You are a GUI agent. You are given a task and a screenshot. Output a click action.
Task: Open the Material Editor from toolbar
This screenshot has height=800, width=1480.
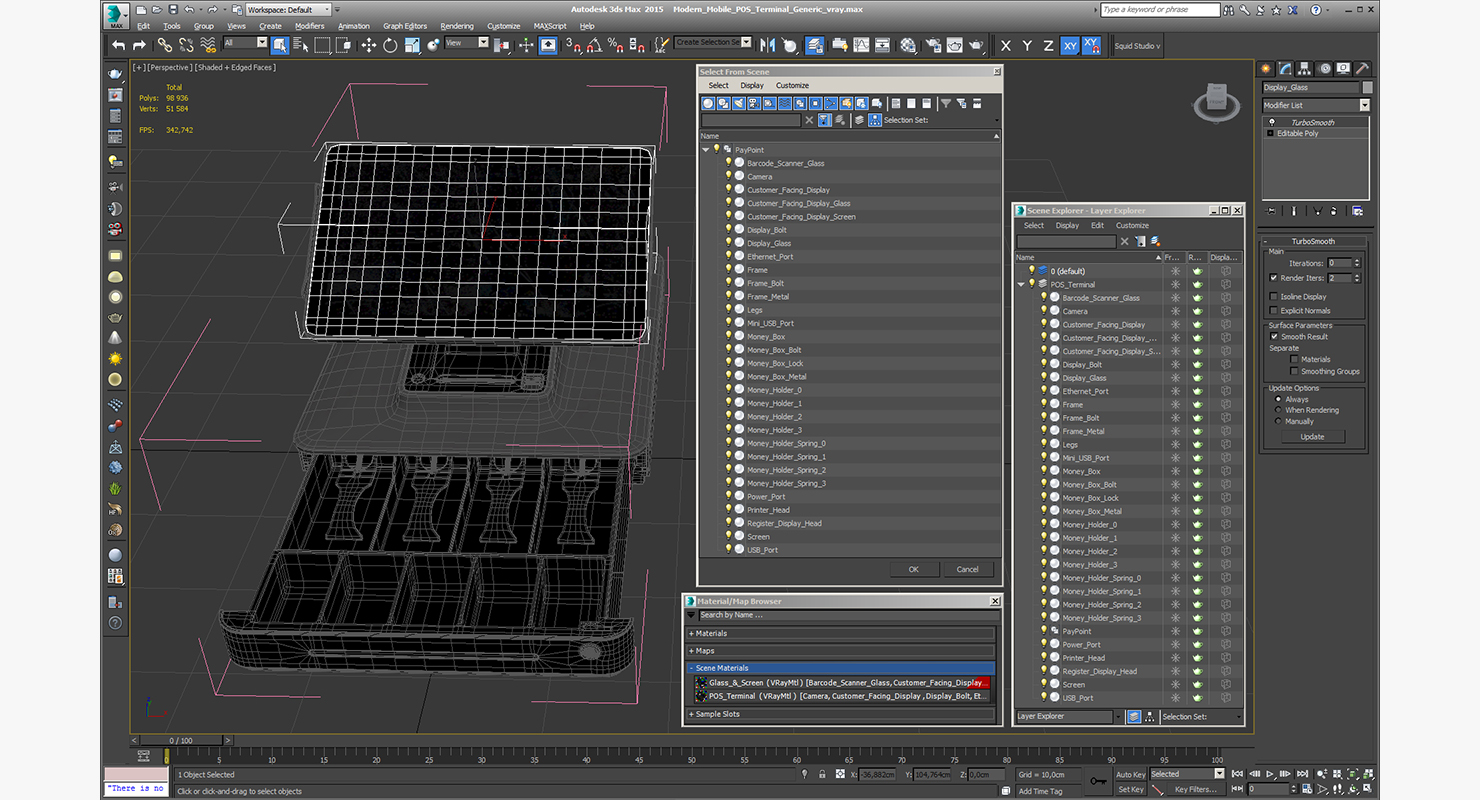pyautogui.click(x=908, y=45)
